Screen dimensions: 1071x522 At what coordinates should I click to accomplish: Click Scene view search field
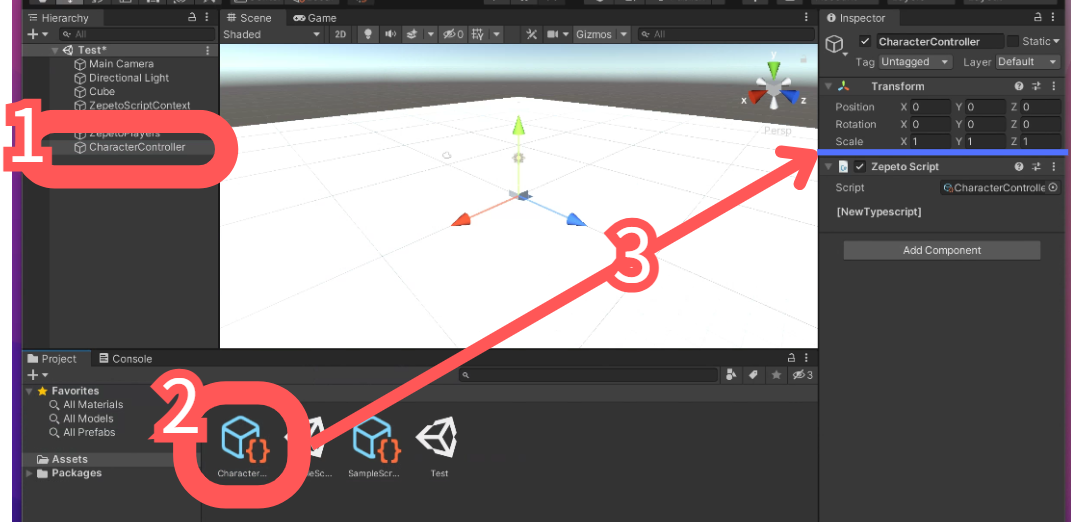[x=725, y=34]
